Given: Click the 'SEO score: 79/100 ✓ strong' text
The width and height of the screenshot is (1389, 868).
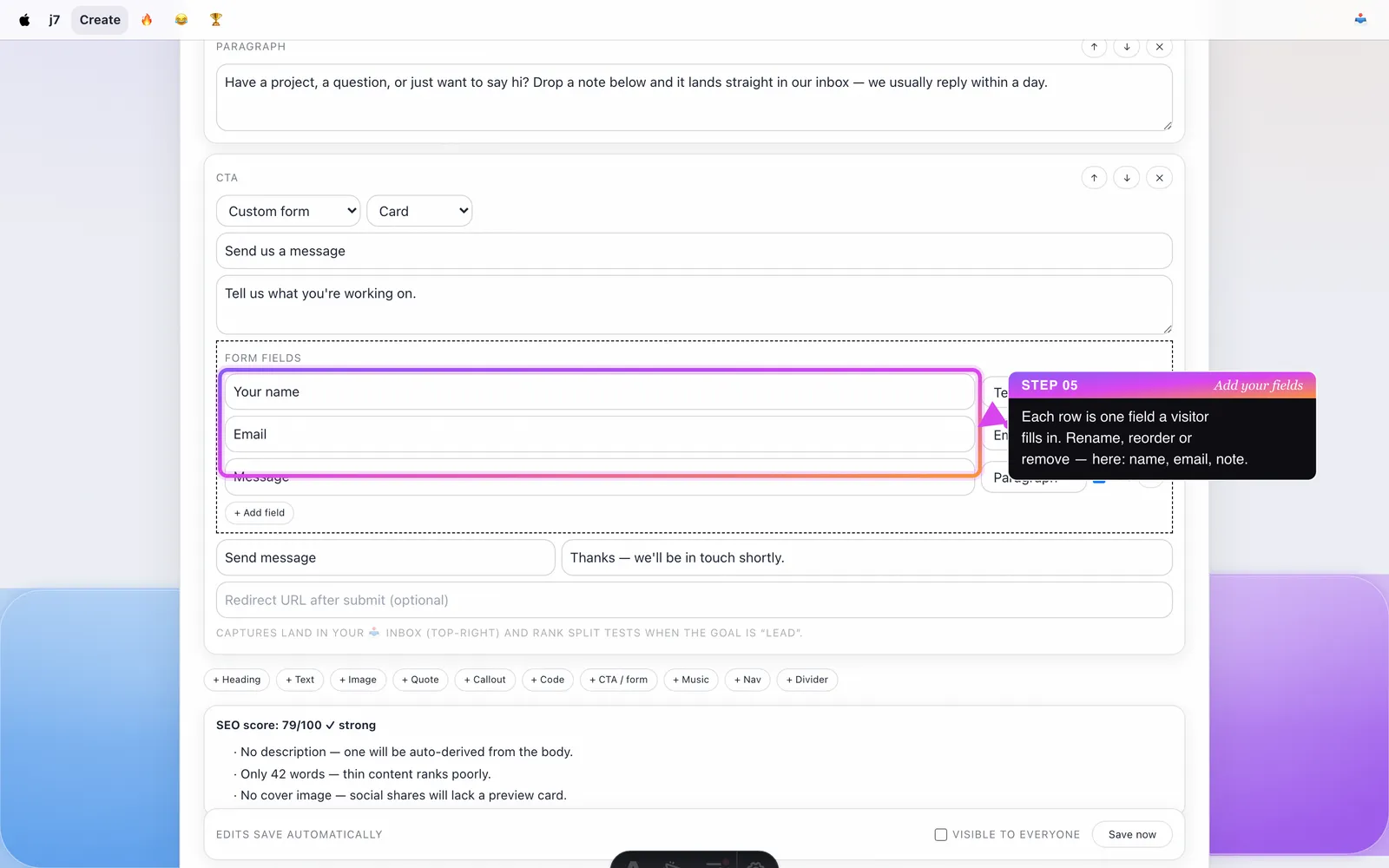Looking at the screenshot, I should [296, 725].
